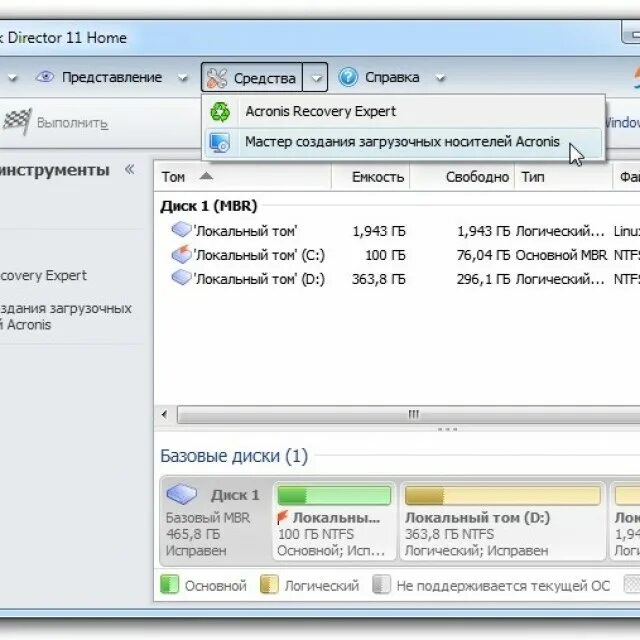The height and width of the screenshot is (640, 640).
Task: Click the green Основной legend swatch
Action: pyautogui.click(x=169, y=584)
